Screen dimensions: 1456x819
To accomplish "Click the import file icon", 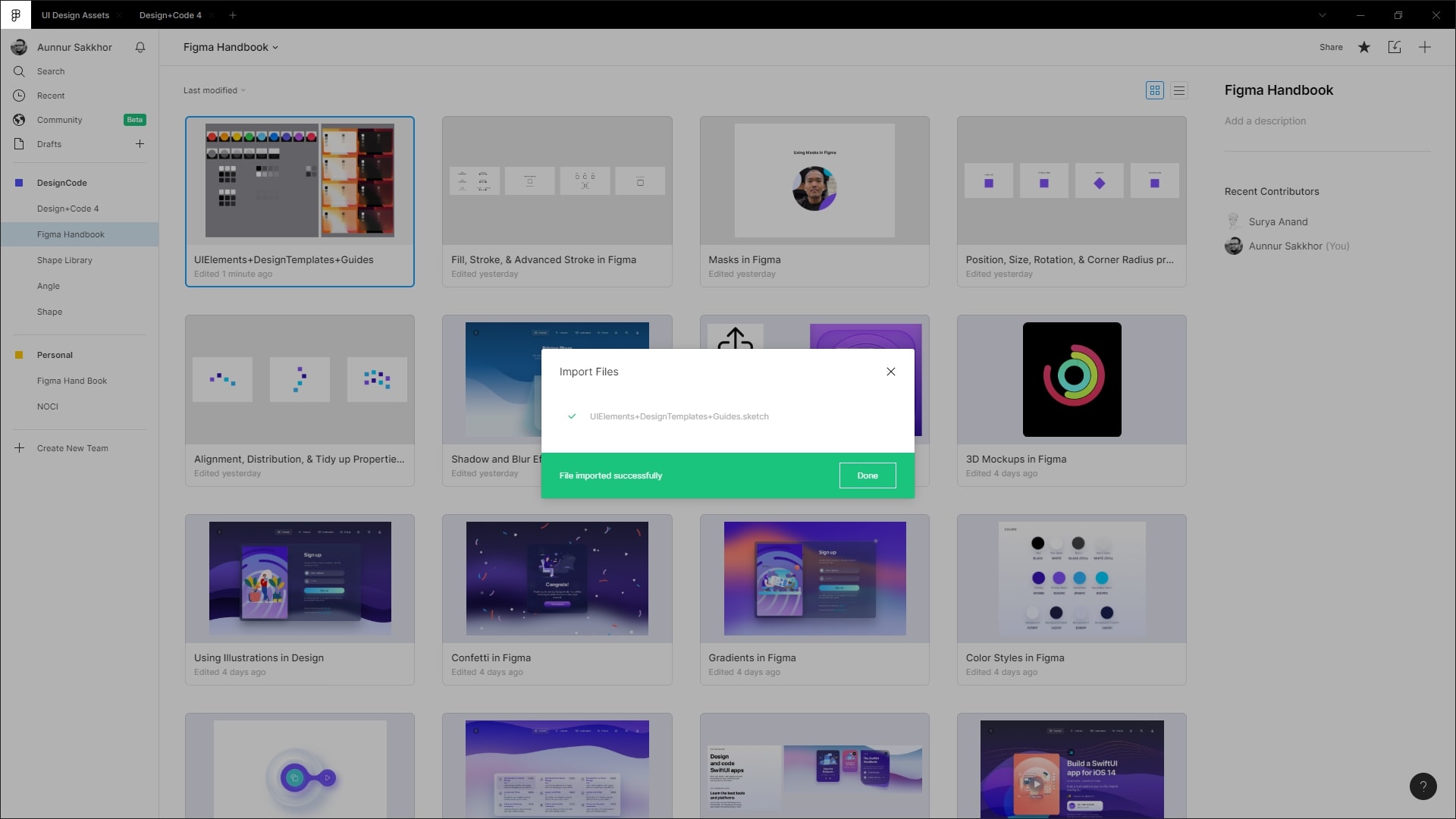I will pos(1395,47).
